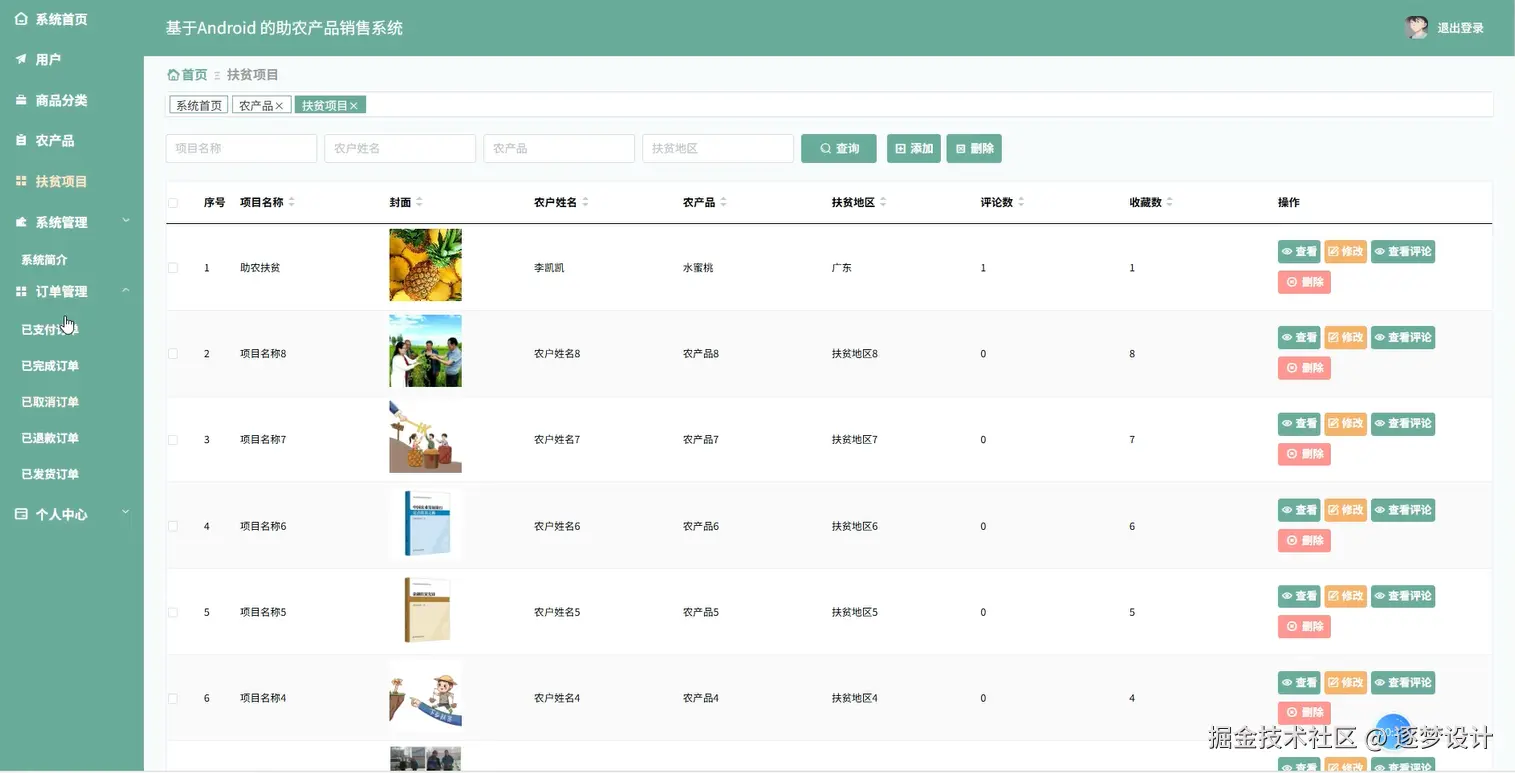Expand the 个人中心 menu chevron
The height and width of the screenshot is (773, 1515).
(x=126, y=513)
